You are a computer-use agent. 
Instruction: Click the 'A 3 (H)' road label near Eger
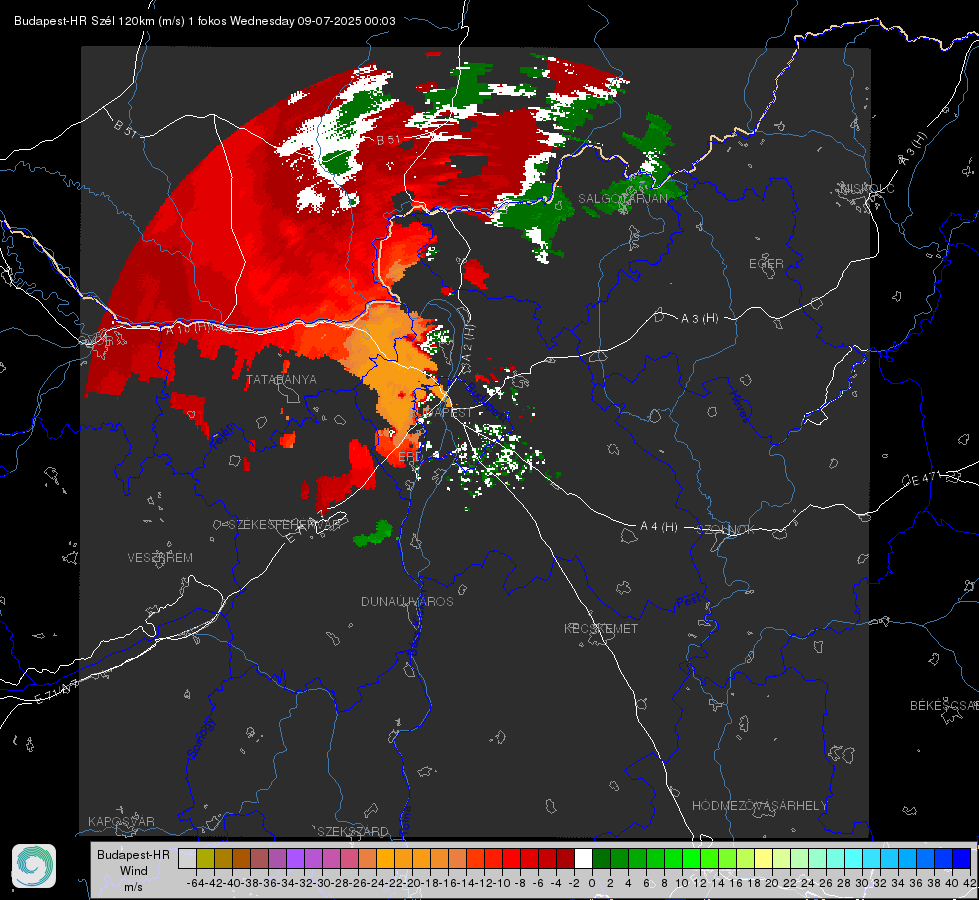(699, 319)
